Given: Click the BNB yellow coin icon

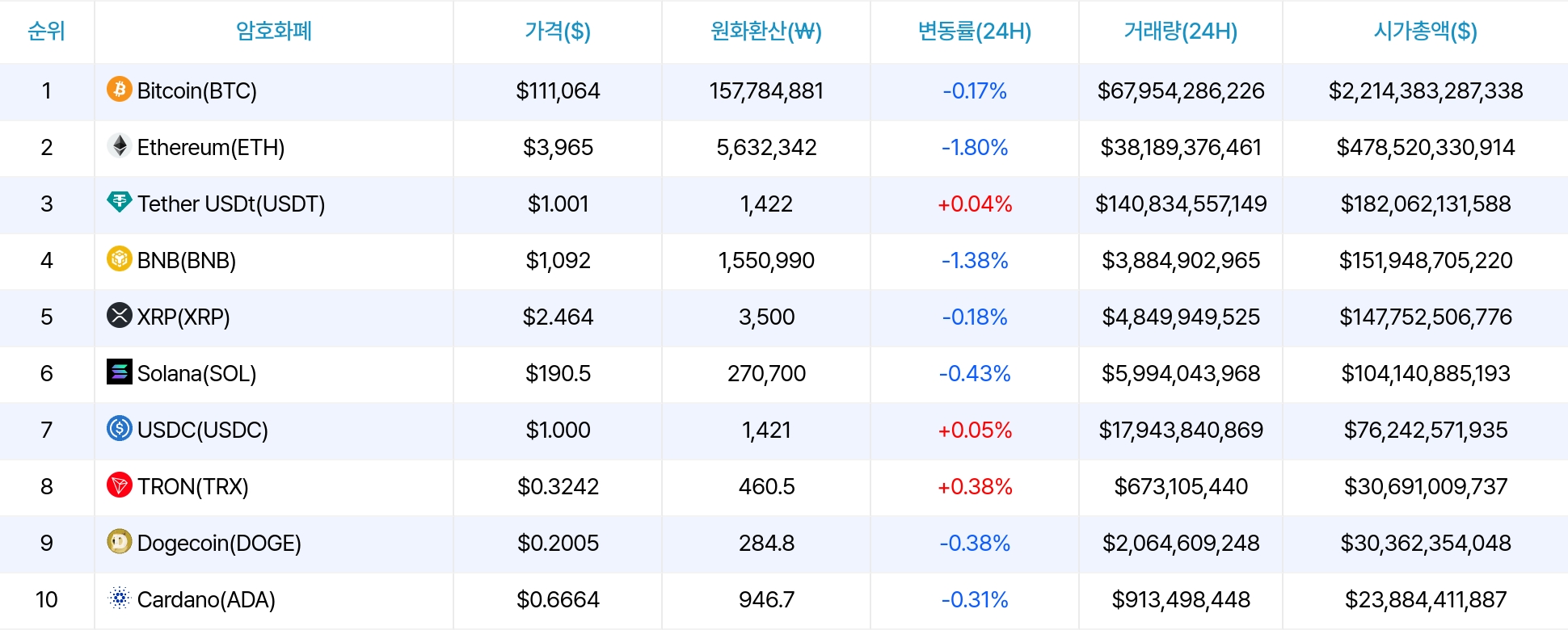Looking at the screenshot, I should [120, 258].
